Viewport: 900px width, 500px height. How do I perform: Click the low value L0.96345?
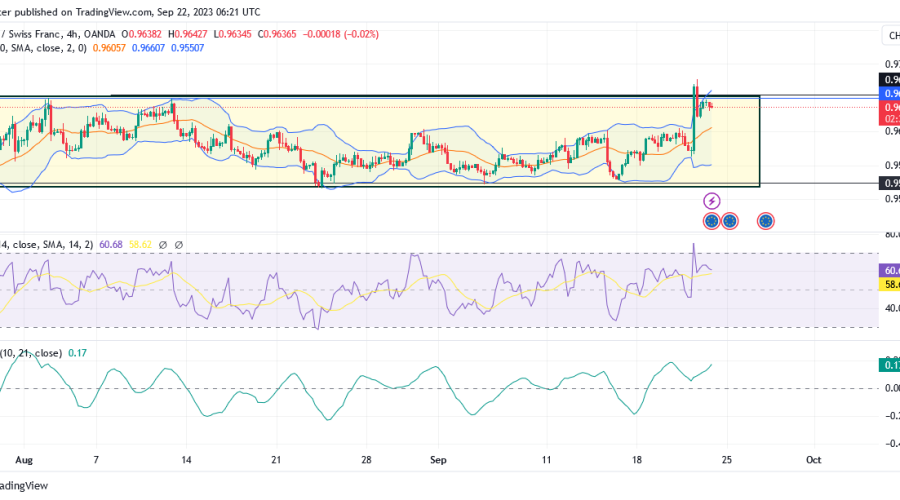click(x=232, y=34)
